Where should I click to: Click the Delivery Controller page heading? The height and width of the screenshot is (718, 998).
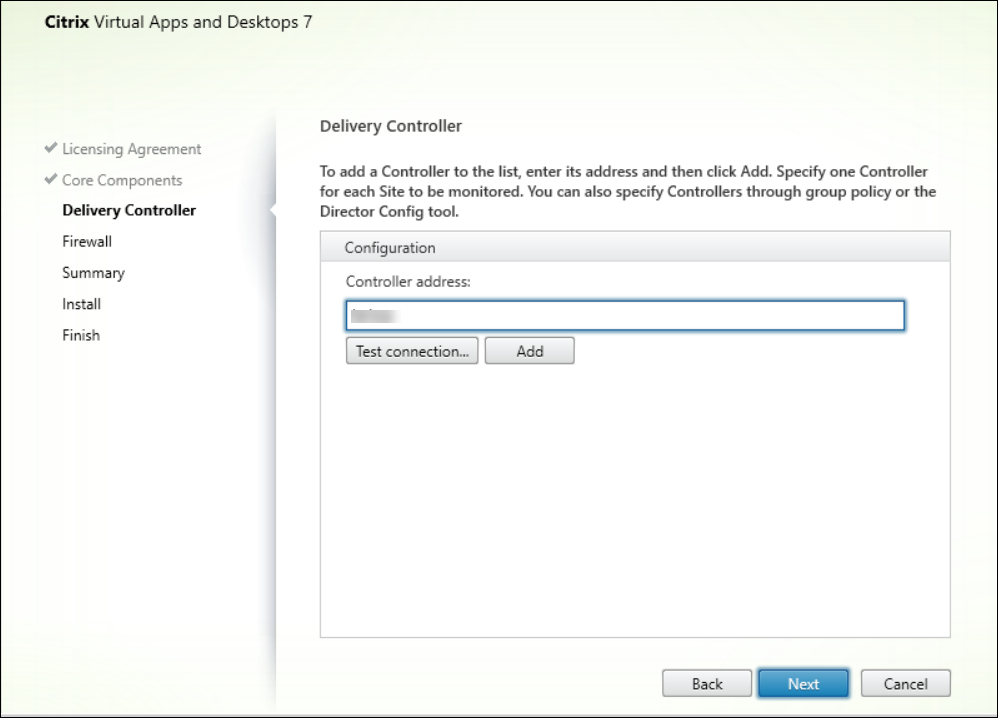coord(390,126)
